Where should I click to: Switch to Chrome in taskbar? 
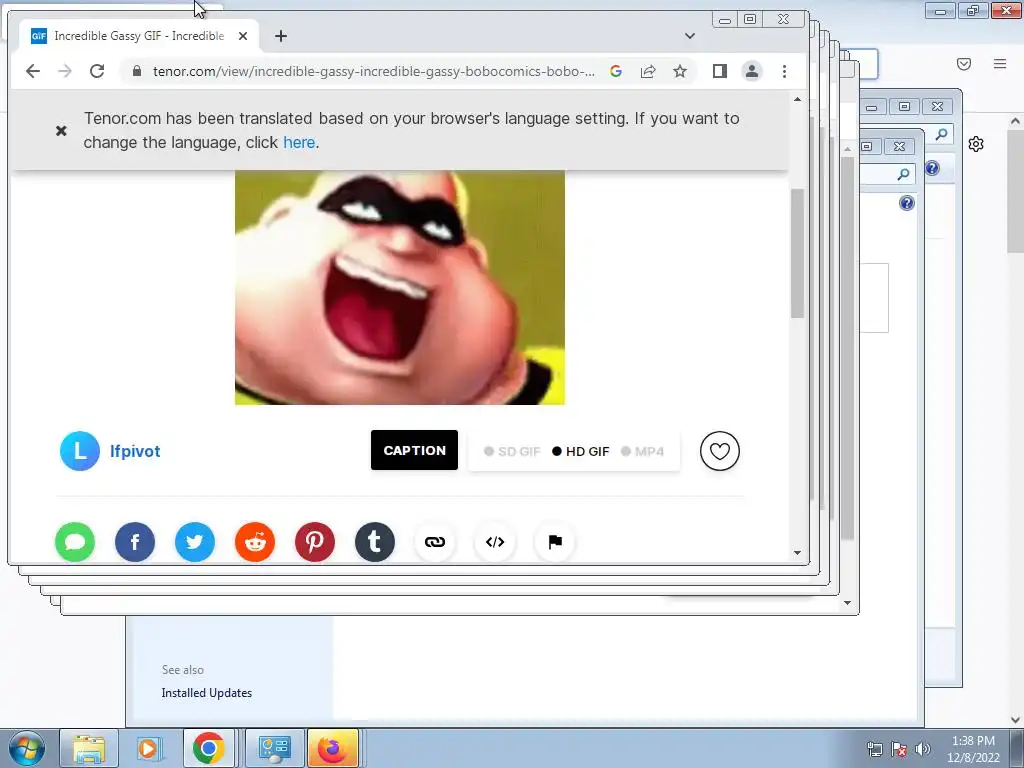click(209, 748)
